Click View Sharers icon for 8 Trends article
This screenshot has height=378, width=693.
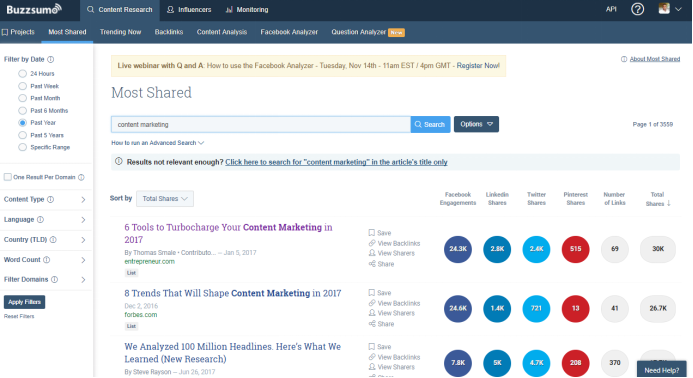point(372,313)
